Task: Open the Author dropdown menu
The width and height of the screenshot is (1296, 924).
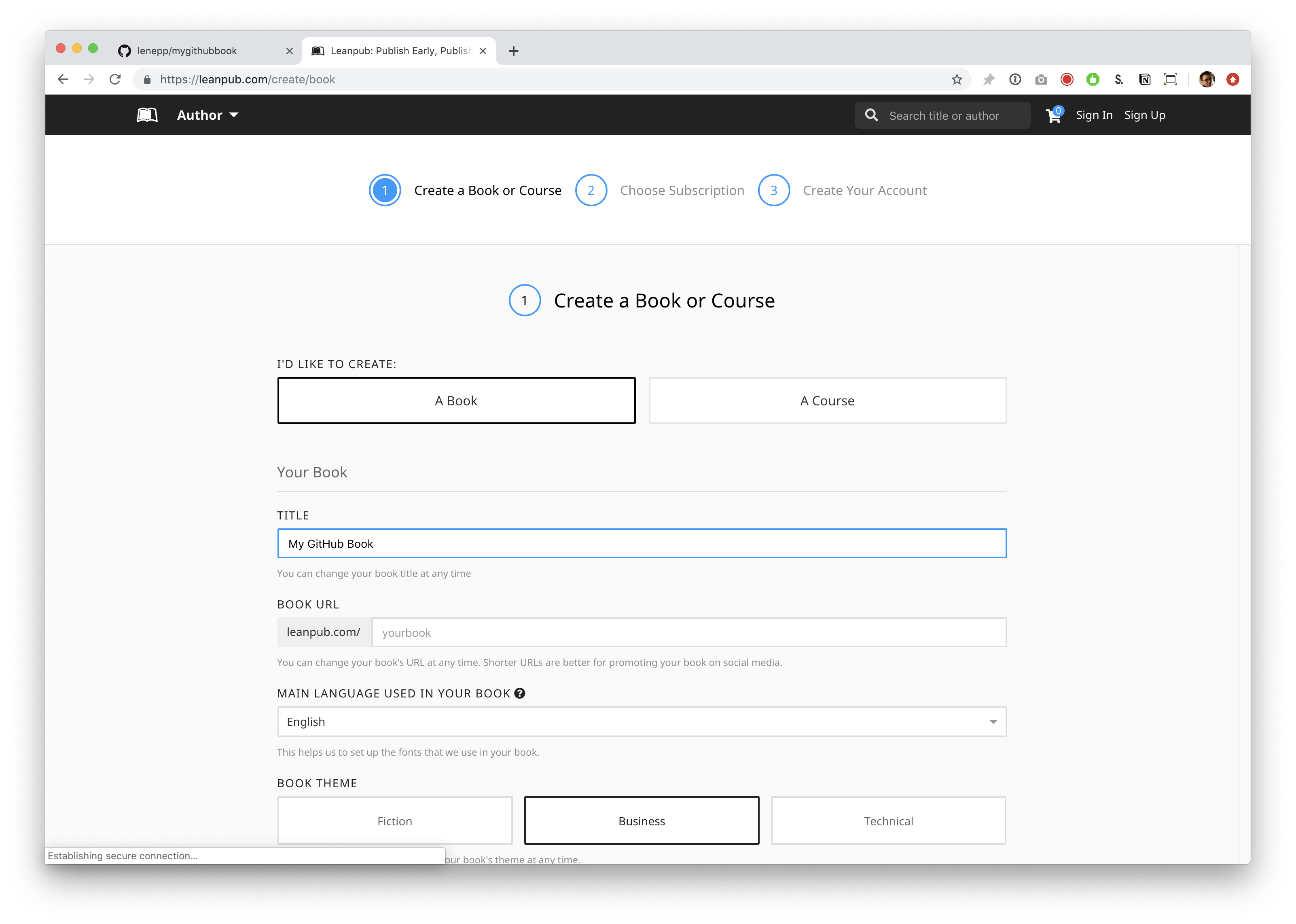Action: (x=207, y=115)
